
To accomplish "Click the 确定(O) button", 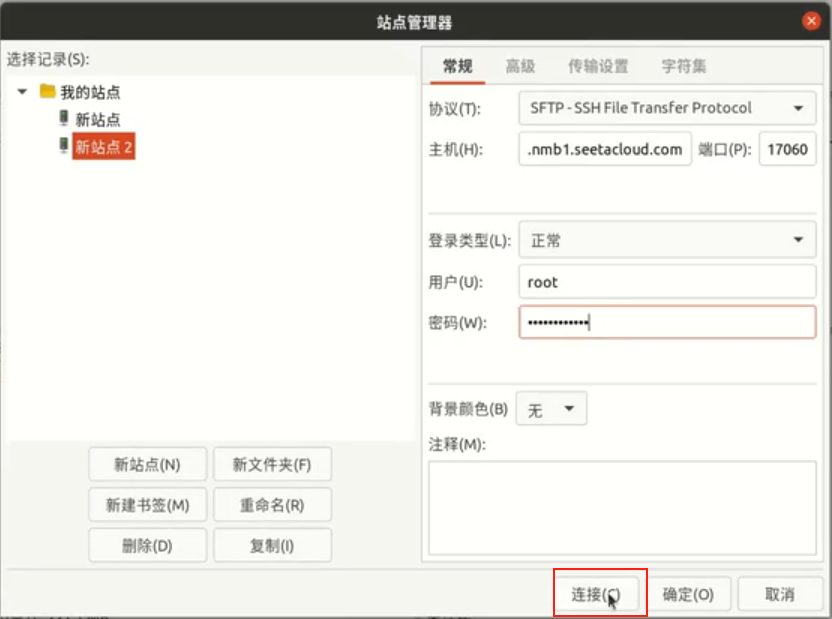I will [x=688, y=594].
